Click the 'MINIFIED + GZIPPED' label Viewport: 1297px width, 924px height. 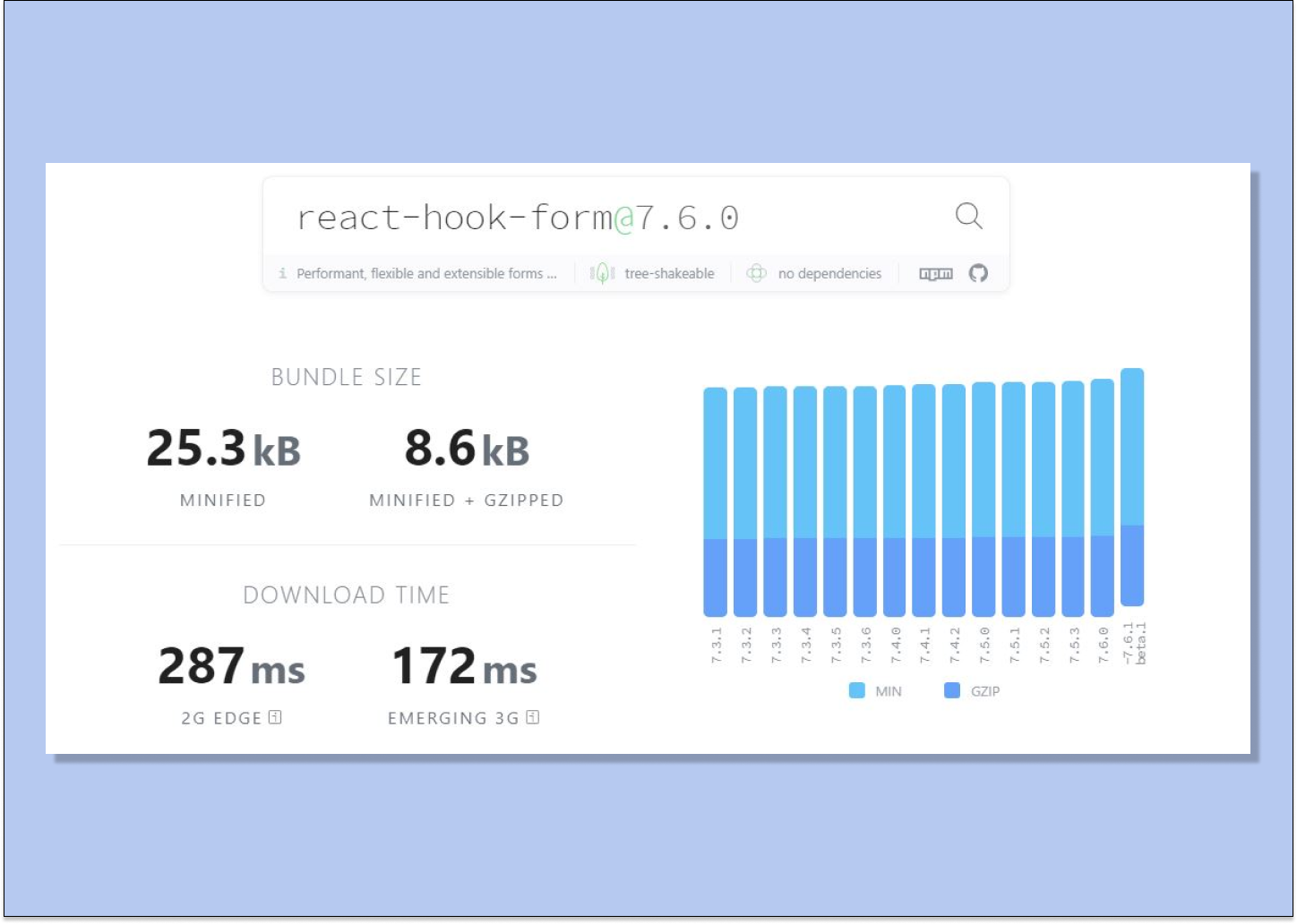467,500
